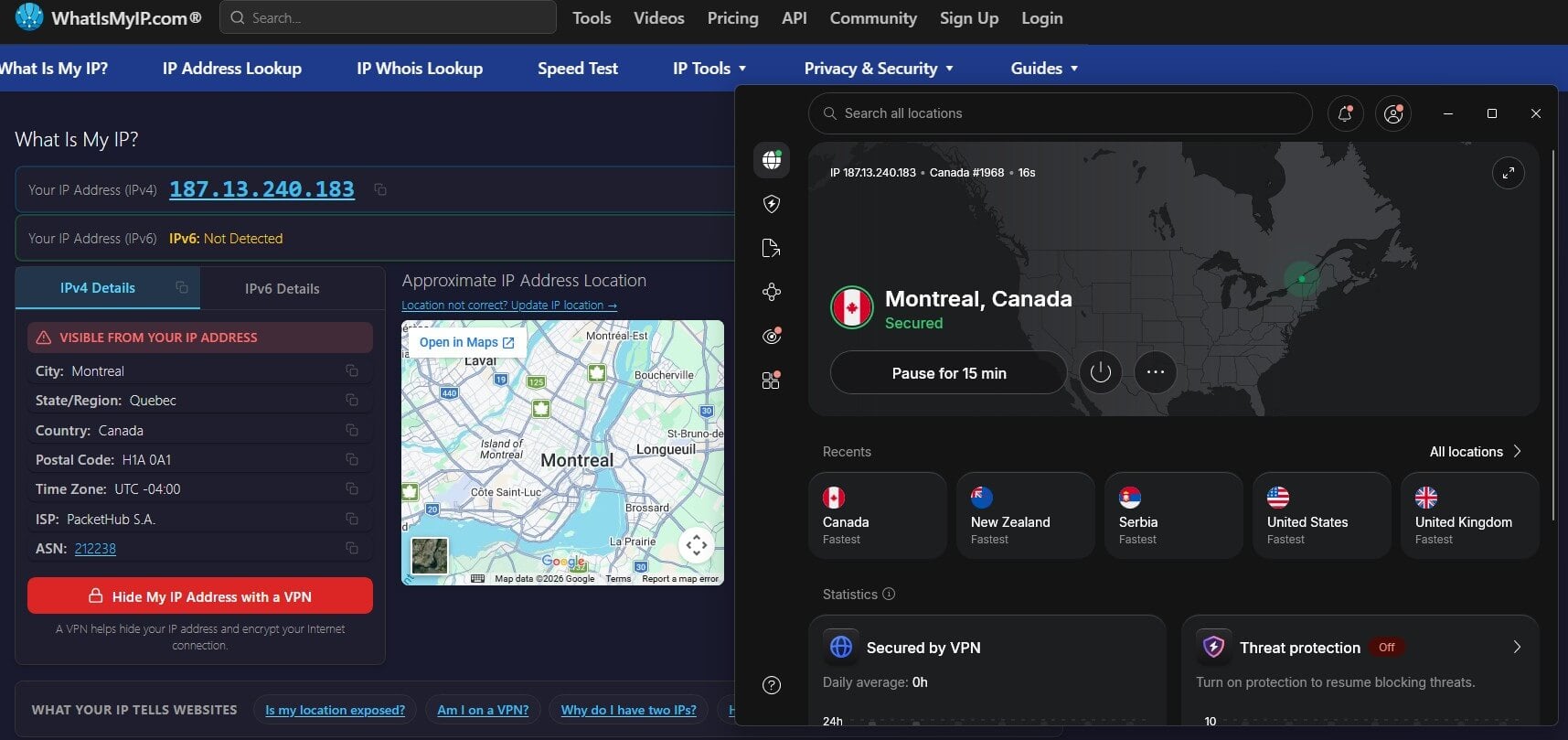Viewport: 1568px width, 740px height.
Task: Click Hide My IP Address with a VPN
Action: 200,595
